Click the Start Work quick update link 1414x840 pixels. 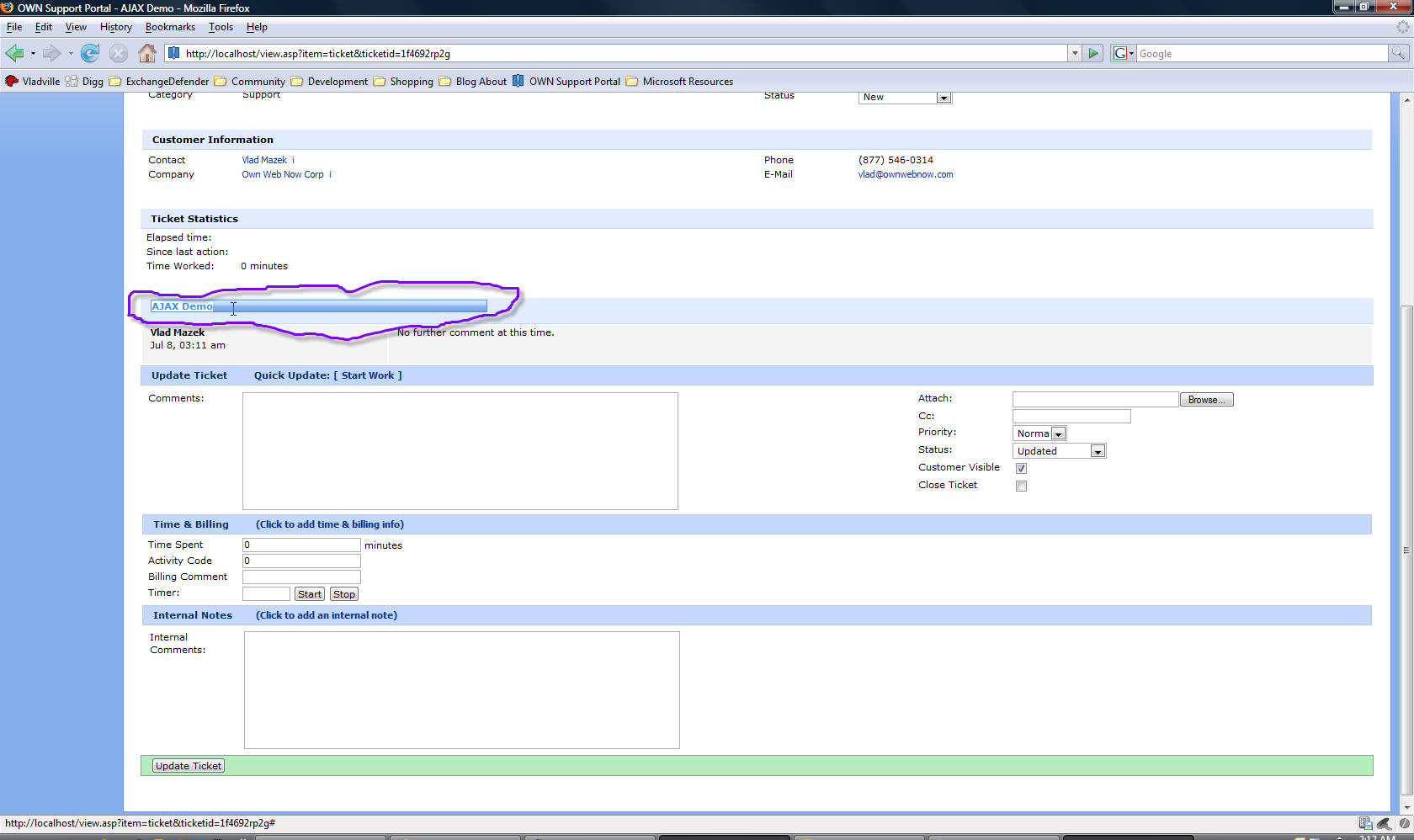pos(368,375)
